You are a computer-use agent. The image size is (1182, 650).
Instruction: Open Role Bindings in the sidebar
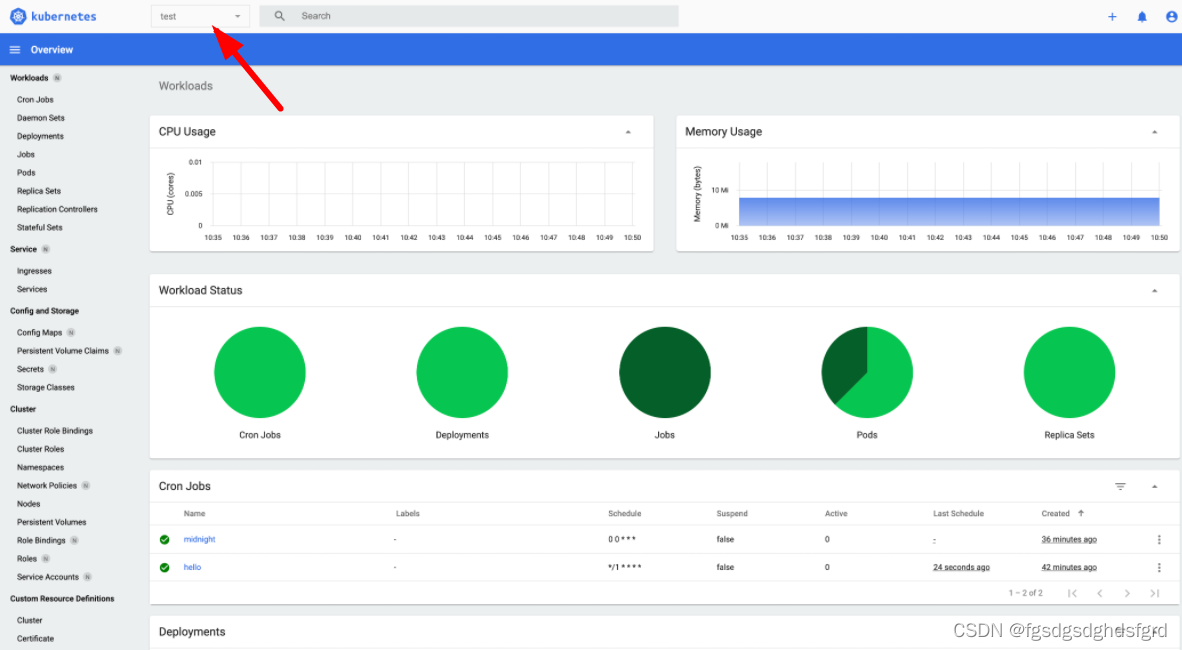pyautogui.click(x=41, y=541)
